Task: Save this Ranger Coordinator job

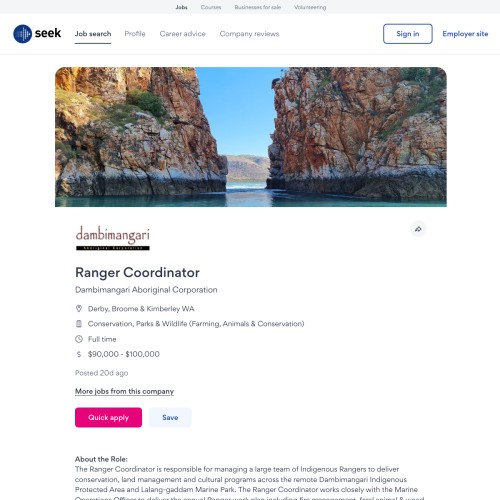Action: click(170, 417)
